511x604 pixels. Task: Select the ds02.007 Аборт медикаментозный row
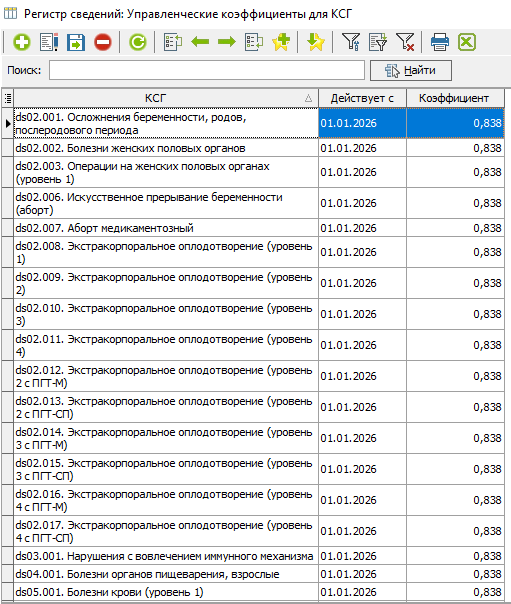(x=253, y=228)
